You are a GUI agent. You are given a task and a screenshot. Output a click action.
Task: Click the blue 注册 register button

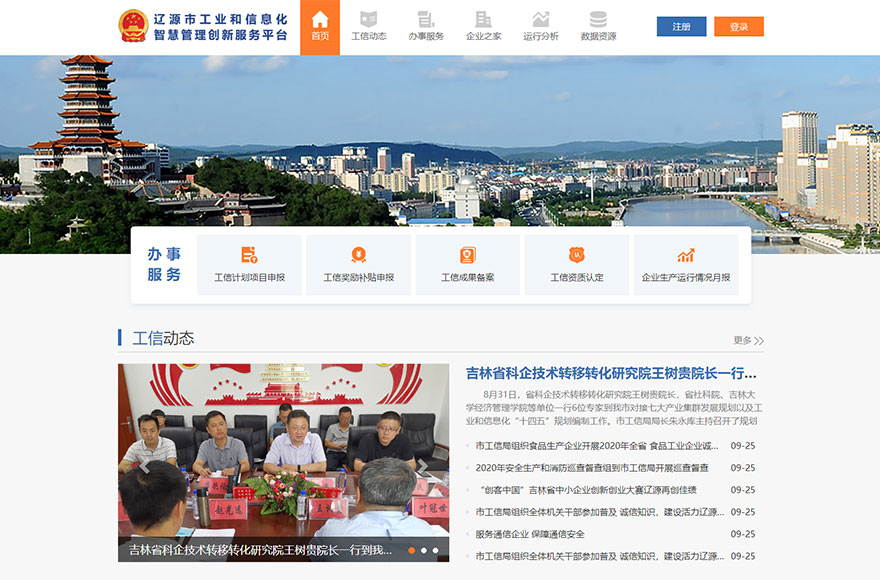[x=681, y=27]
